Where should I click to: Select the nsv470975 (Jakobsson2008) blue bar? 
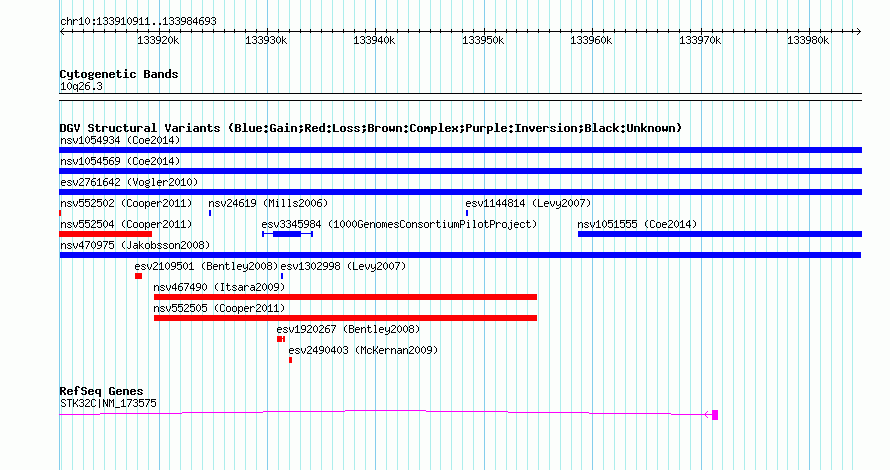click(460, 255)
